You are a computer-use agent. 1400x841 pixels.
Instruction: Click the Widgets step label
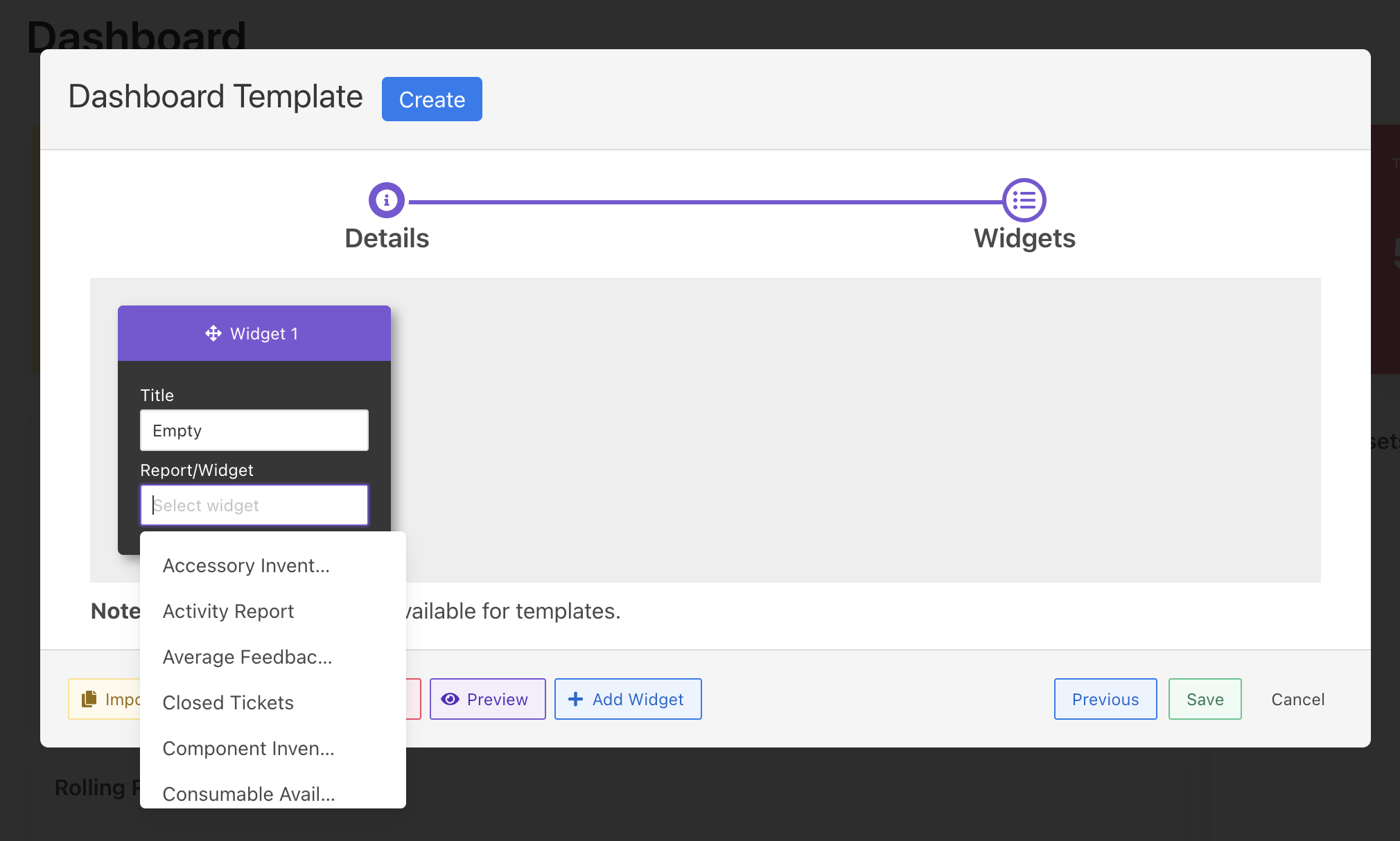(1024, 238)
